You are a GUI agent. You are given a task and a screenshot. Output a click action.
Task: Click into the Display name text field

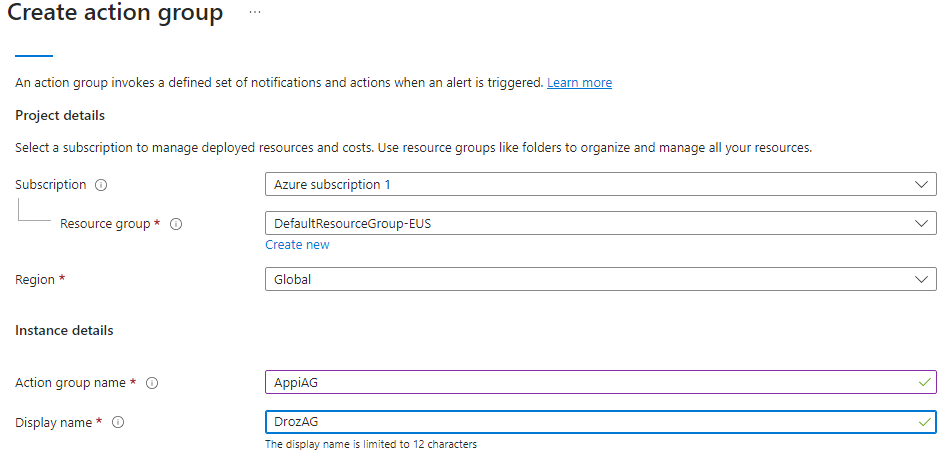[x=590, y=422]
